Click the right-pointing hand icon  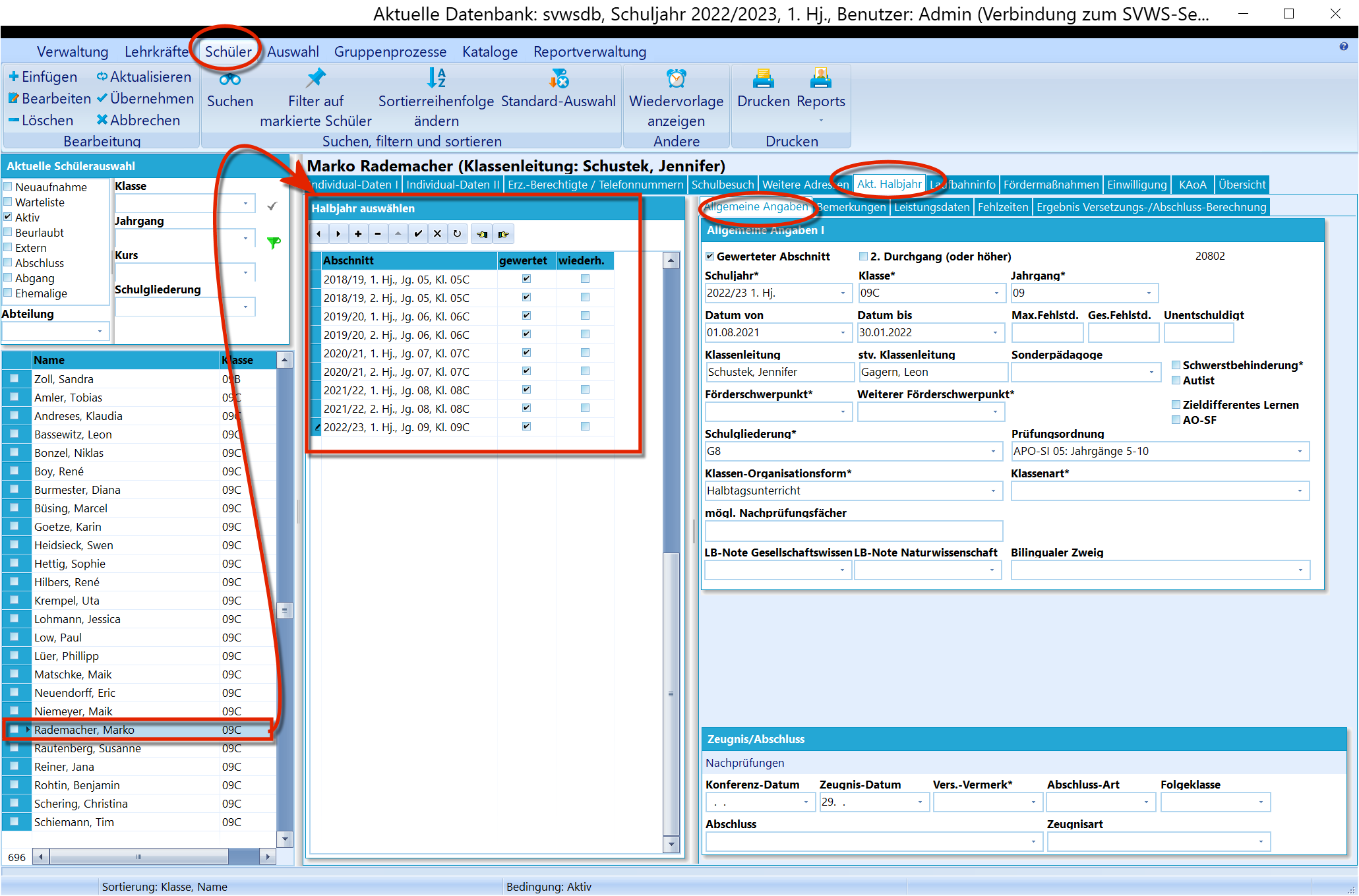pyautogui.click(x=504, y=234)
